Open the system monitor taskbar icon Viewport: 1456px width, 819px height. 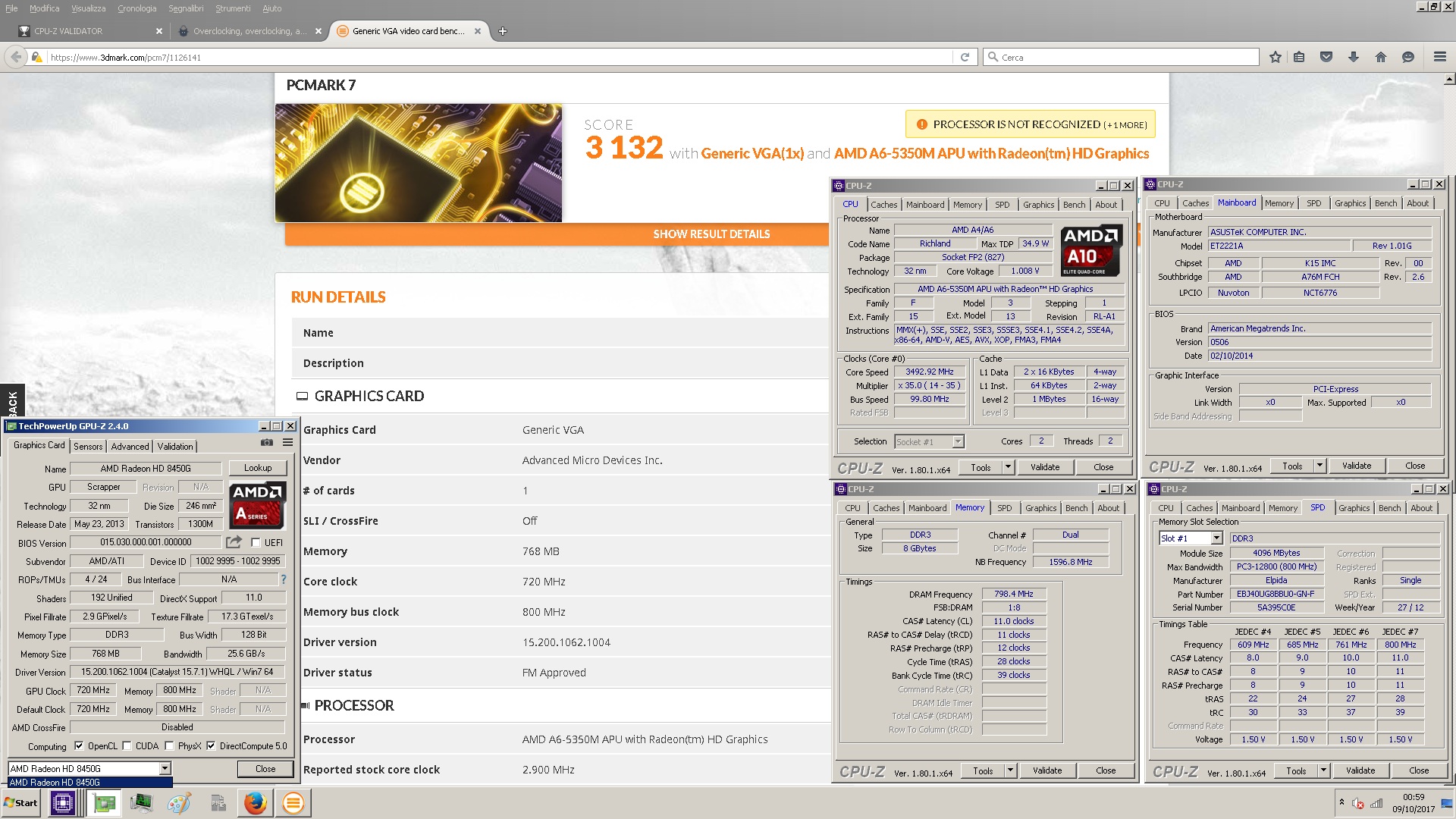(141, 802)
